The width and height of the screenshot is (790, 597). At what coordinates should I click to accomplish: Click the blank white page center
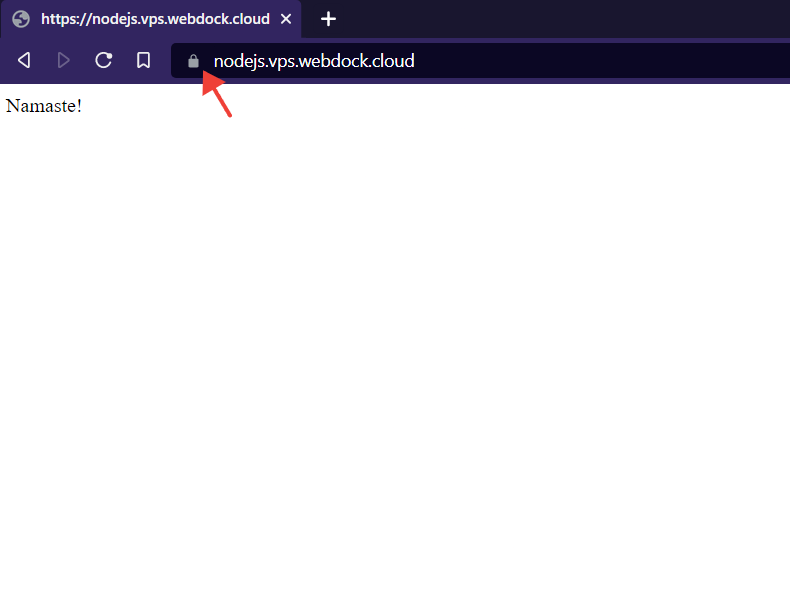395,340
